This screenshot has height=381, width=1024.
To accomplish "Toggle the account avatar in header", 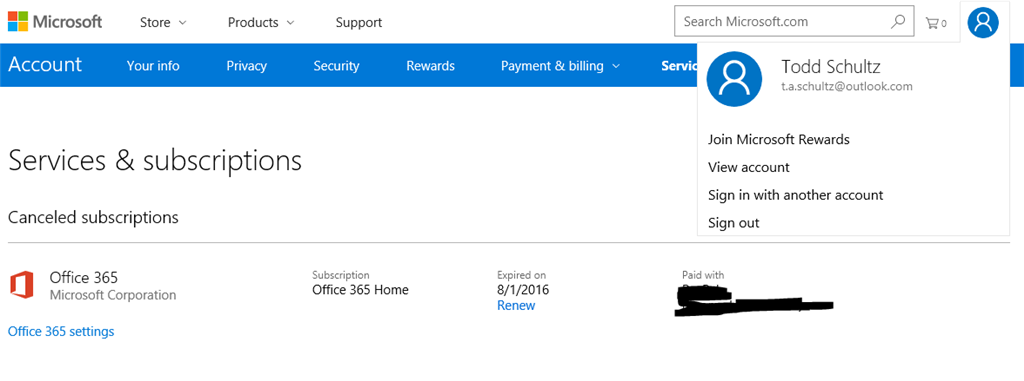I will (983, 22).
